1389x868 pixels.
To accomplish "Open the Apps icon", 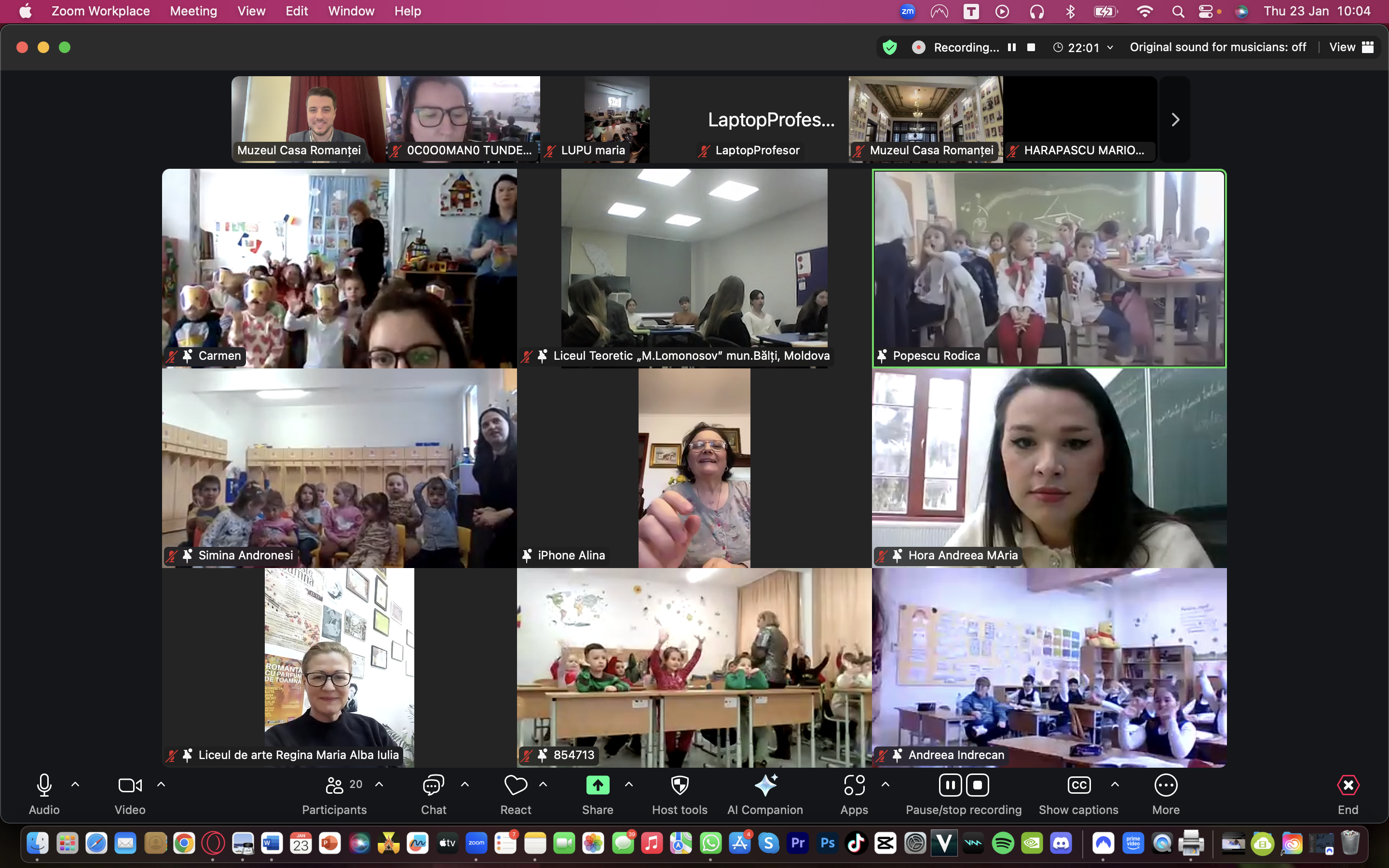I will point(854,786).
